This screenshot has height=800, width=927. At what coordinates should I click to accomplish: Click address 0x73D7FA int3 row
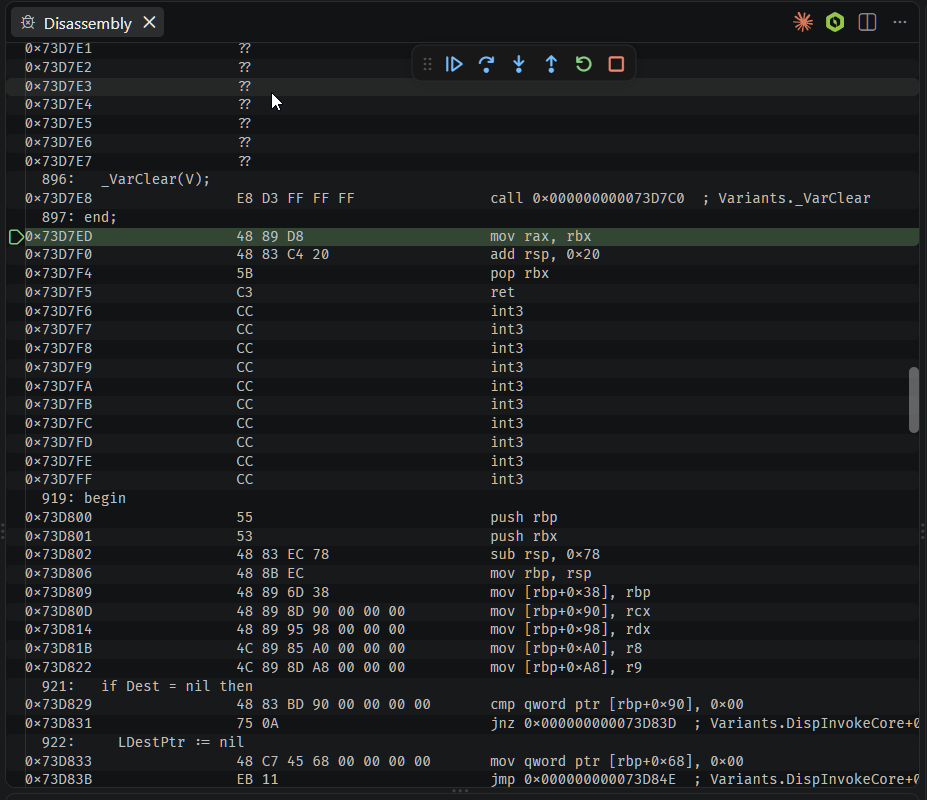click(462, 387)
